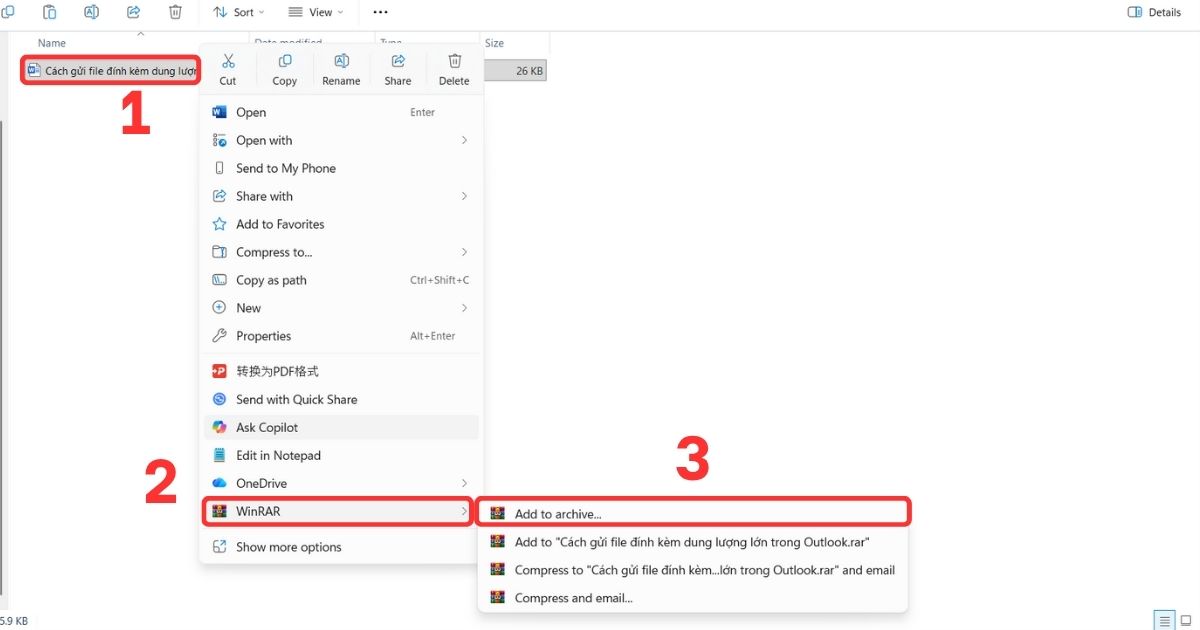Expand the WinRAR submenu arrow
Viewport: 1200px width, 630px height.
coord(465,511)
